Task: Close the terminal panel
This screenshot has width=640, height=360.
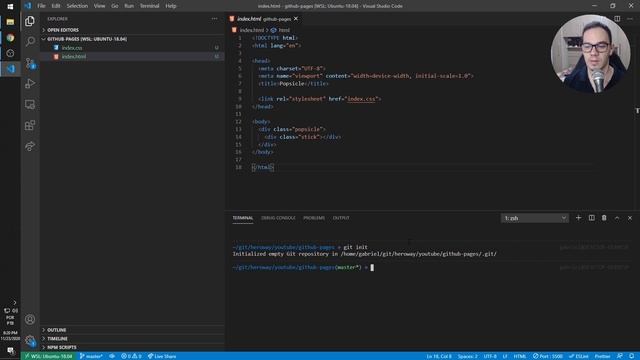Action: point(630,218)
